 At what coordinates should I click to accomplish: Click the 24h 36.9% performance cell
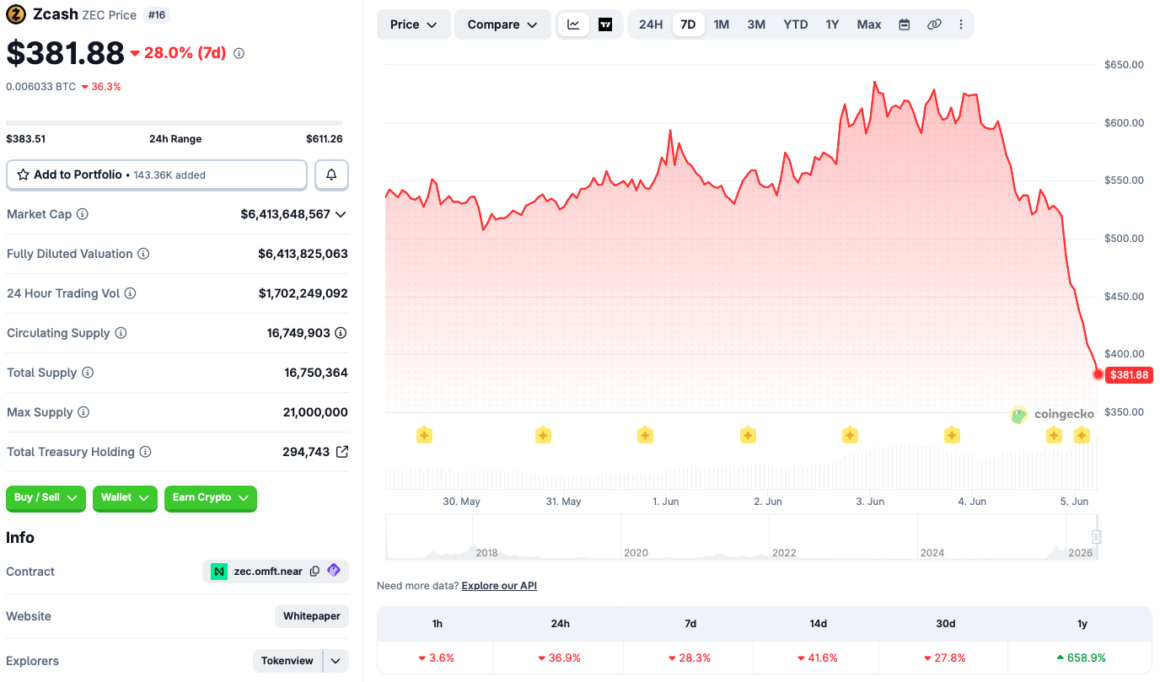click(x=560, y=658)
